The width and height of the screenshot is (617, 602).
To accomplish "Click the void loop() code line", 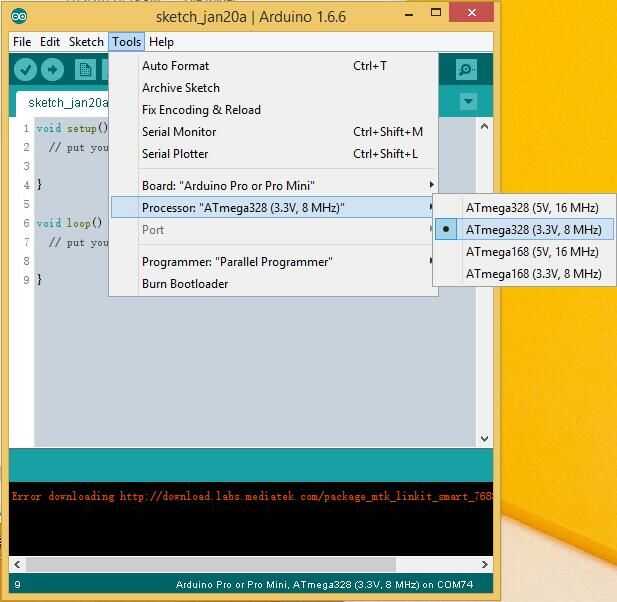I will (70, 223).
